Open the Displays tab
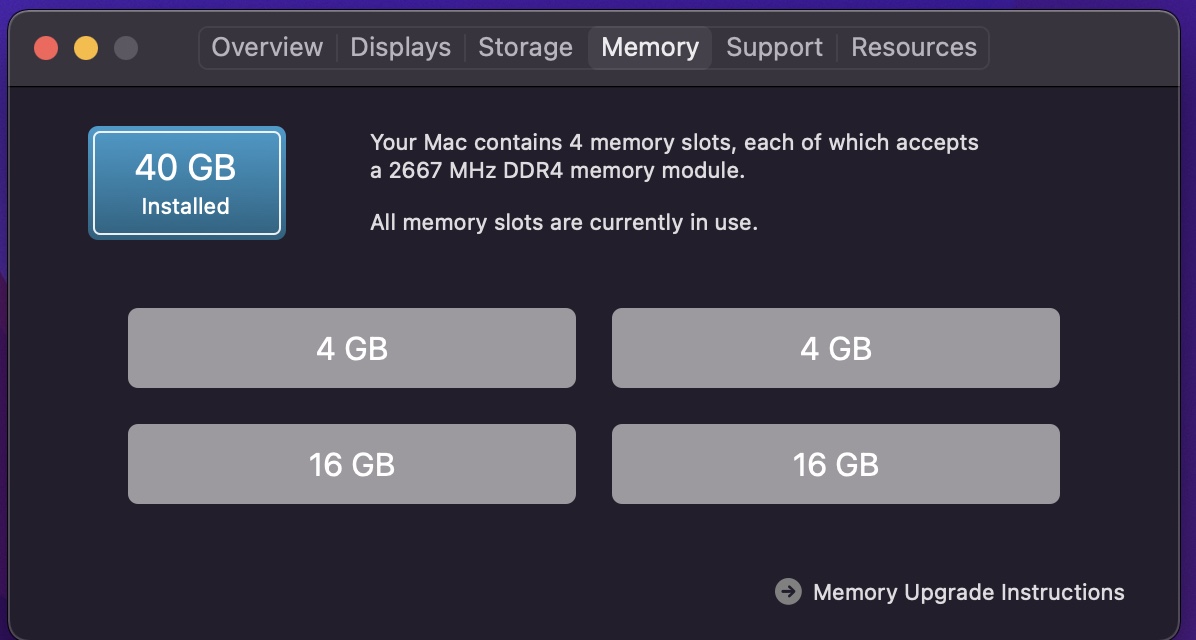This screenshot has width=1196, height=640. [400, 47]
